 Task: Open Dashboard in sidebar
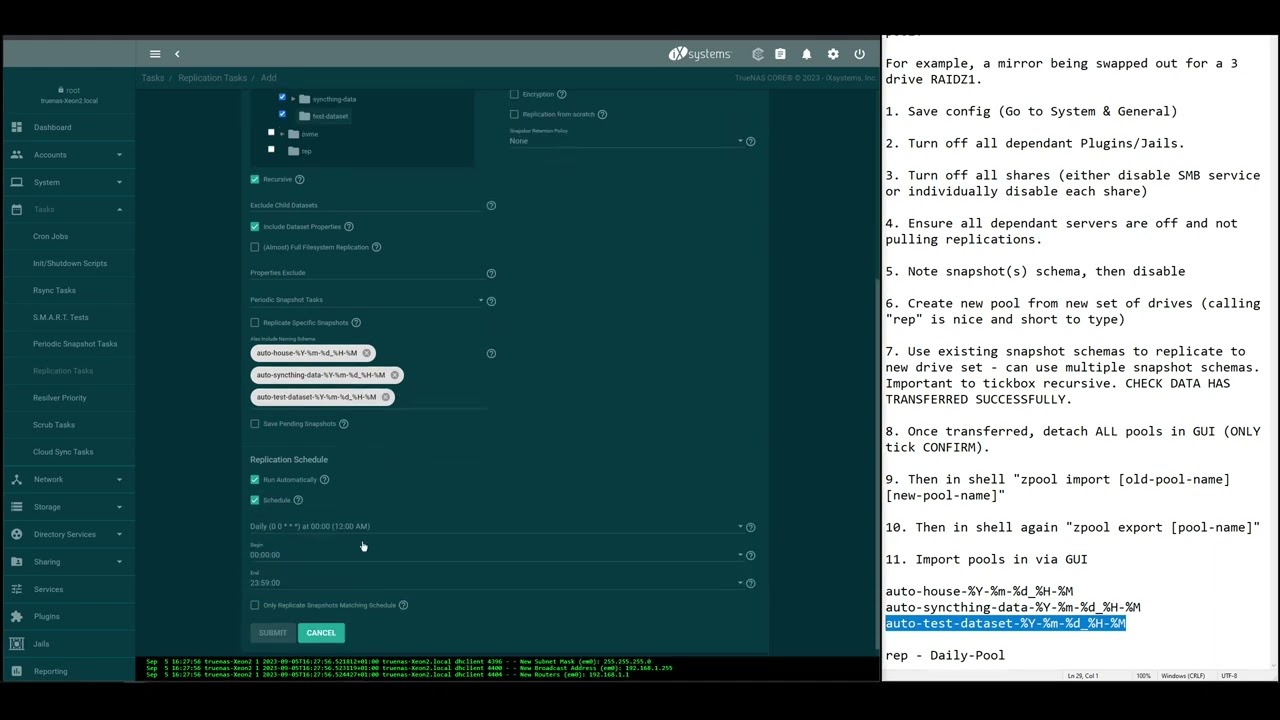click(68, 127)
